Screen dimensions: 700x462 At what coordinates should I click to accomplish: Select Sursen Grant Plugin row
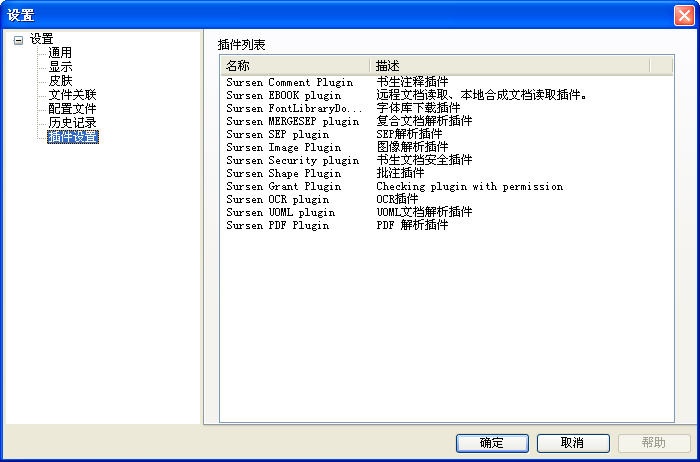[x=283, y=186]
